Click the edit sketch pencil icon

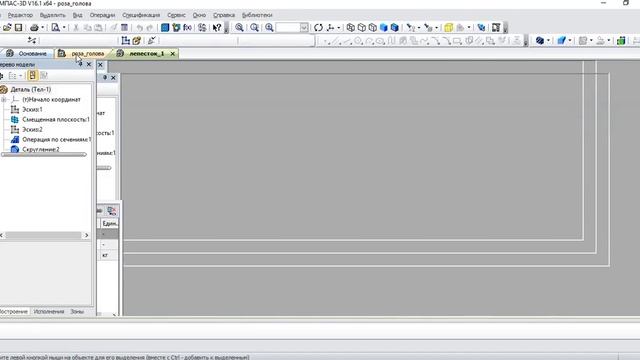click(137, 40)
